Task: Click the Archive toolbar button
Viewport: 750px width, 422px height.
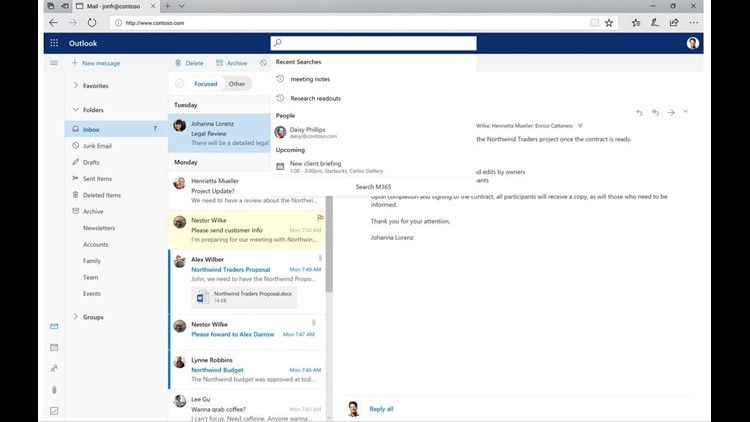Action: click(x=232, y=63)
